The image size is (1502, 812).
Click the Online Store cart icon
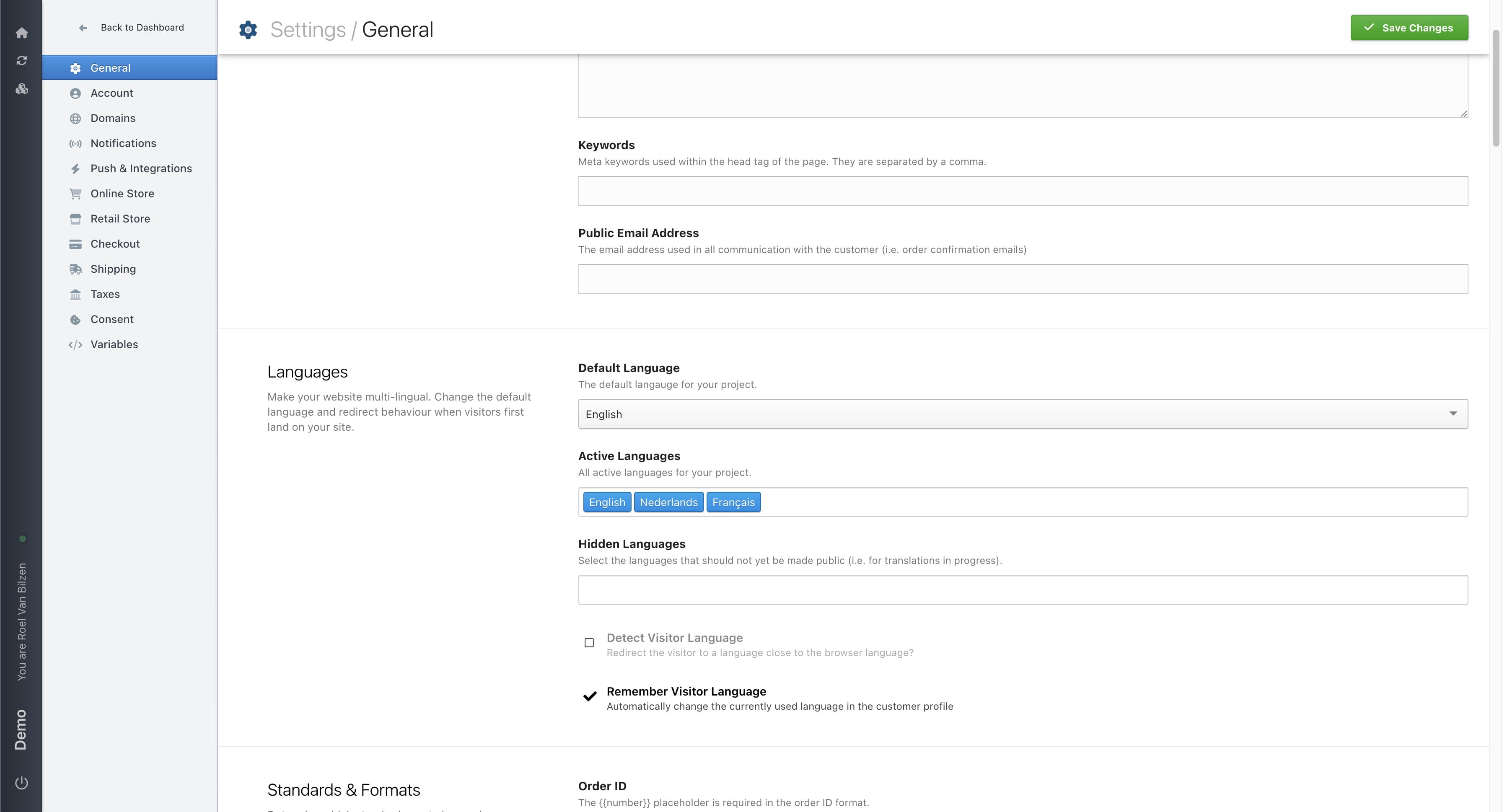pyautogui.click(x=75, y=194)
